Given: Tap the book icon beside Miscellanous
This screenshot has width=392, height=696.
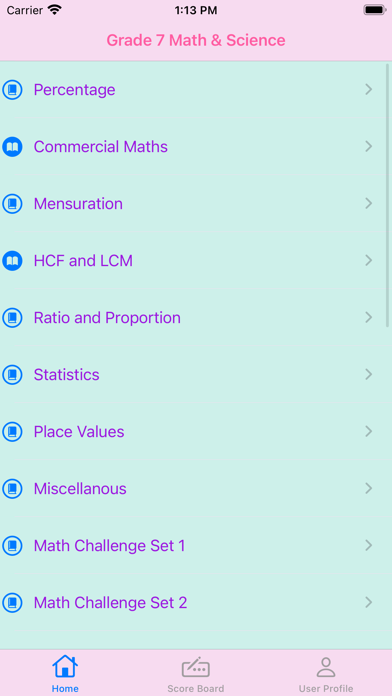Looking at the screenshot, I should (12, 489).
